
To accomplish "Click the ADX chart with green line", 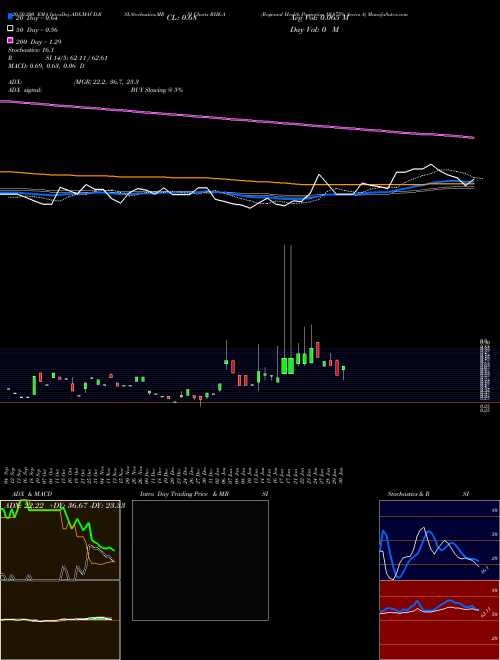I will 60,540.
